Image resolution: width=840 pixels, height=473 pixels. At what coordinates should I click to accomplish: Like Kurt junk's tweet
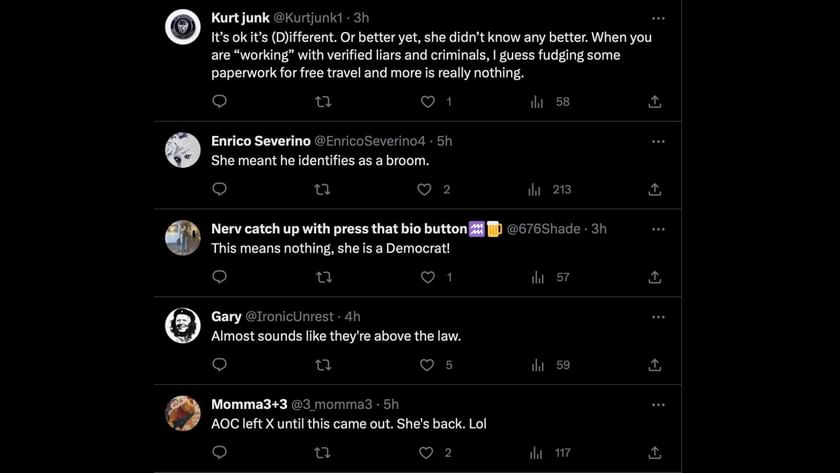click(x=427, y=102)
